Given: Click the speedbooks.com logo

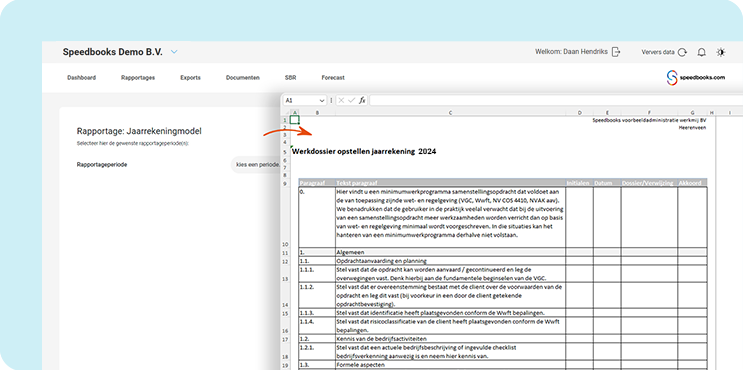Looking at the screenshot, I should pyautogui.click(x=696, y=78).
